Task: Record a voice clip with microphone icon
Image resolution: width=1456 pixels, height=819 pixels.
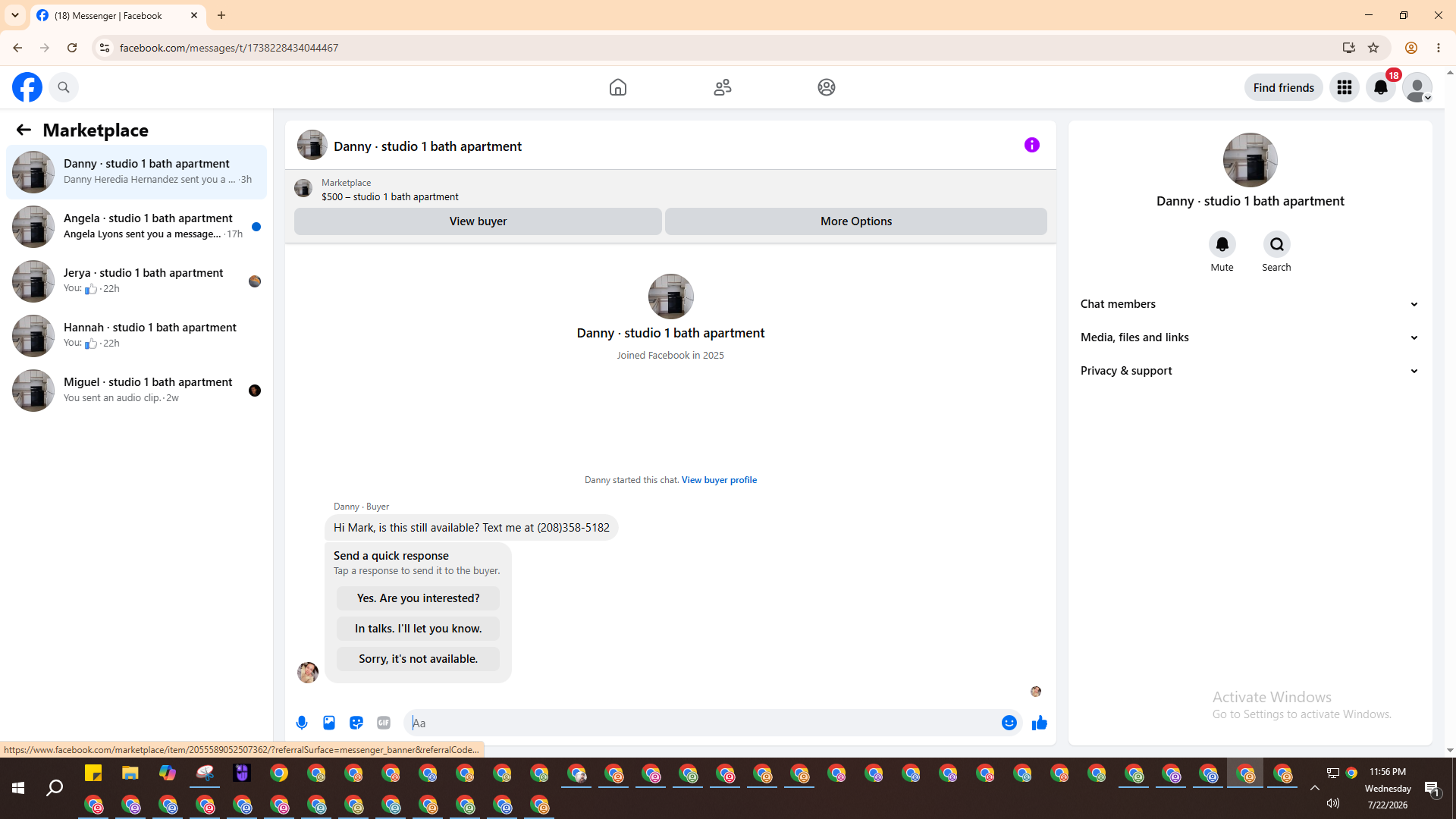Action: (302, 723)
